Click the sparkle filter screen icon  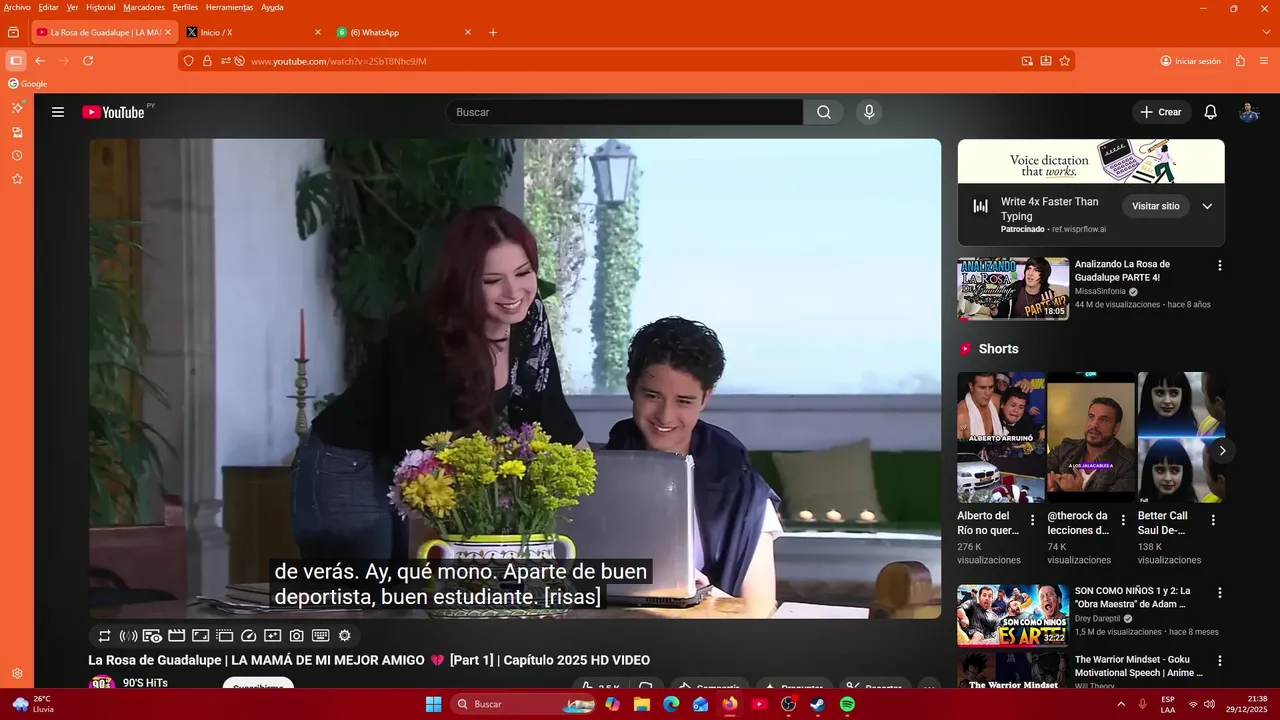(x=273, y=636)
